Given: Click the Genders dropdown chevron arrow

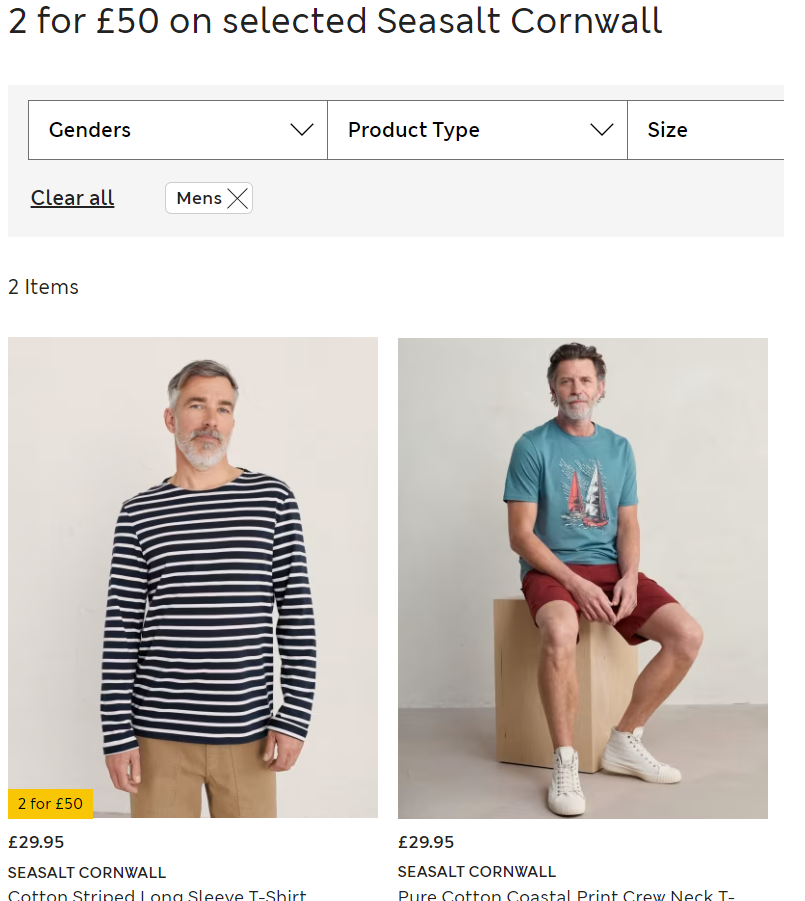Looking at the screenshot, I should [x=301, y=130].
